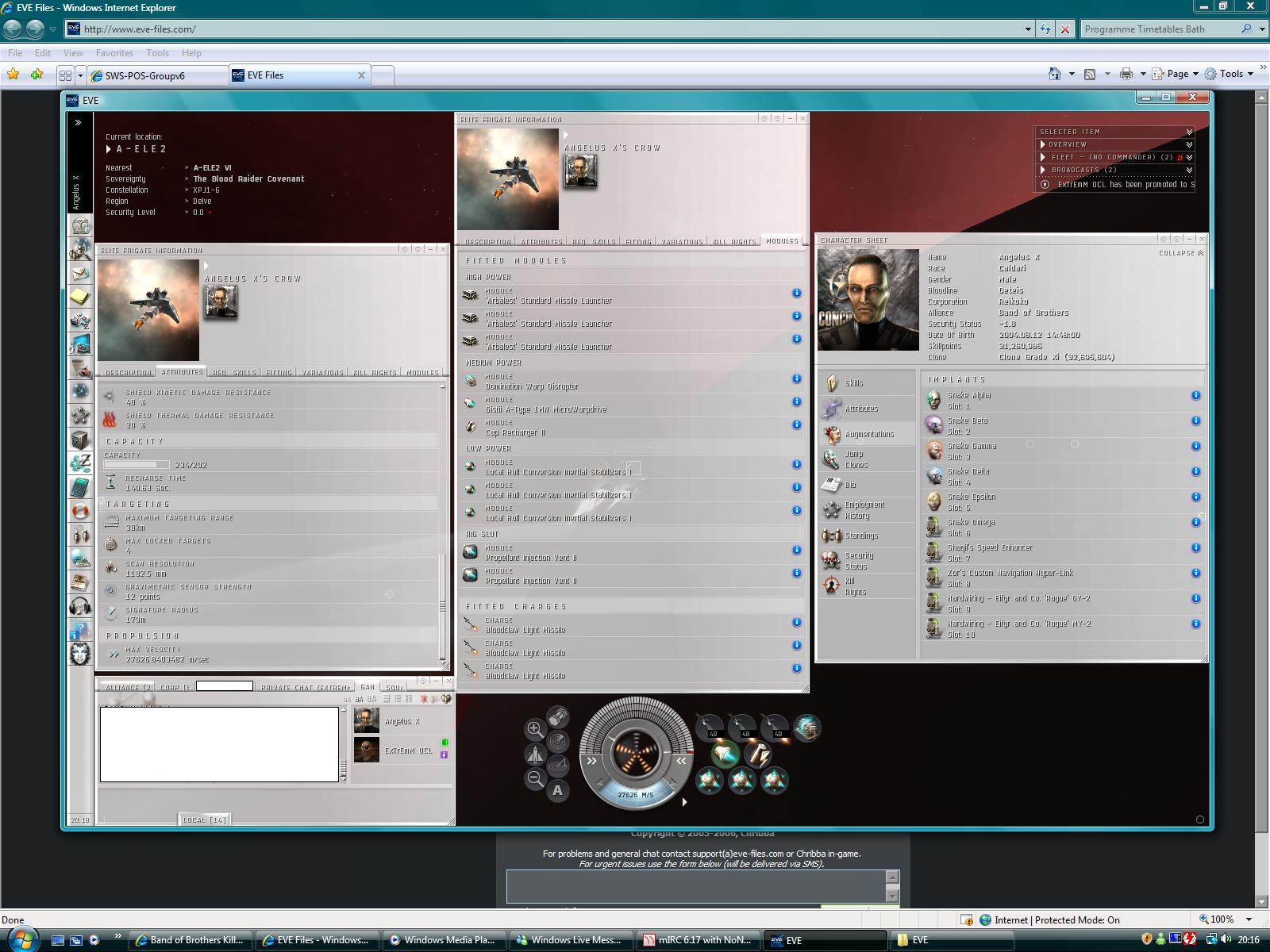Switch to mIRC 6.17 taskbar item
Viewport: 1270px width, 952px height.
698,940
